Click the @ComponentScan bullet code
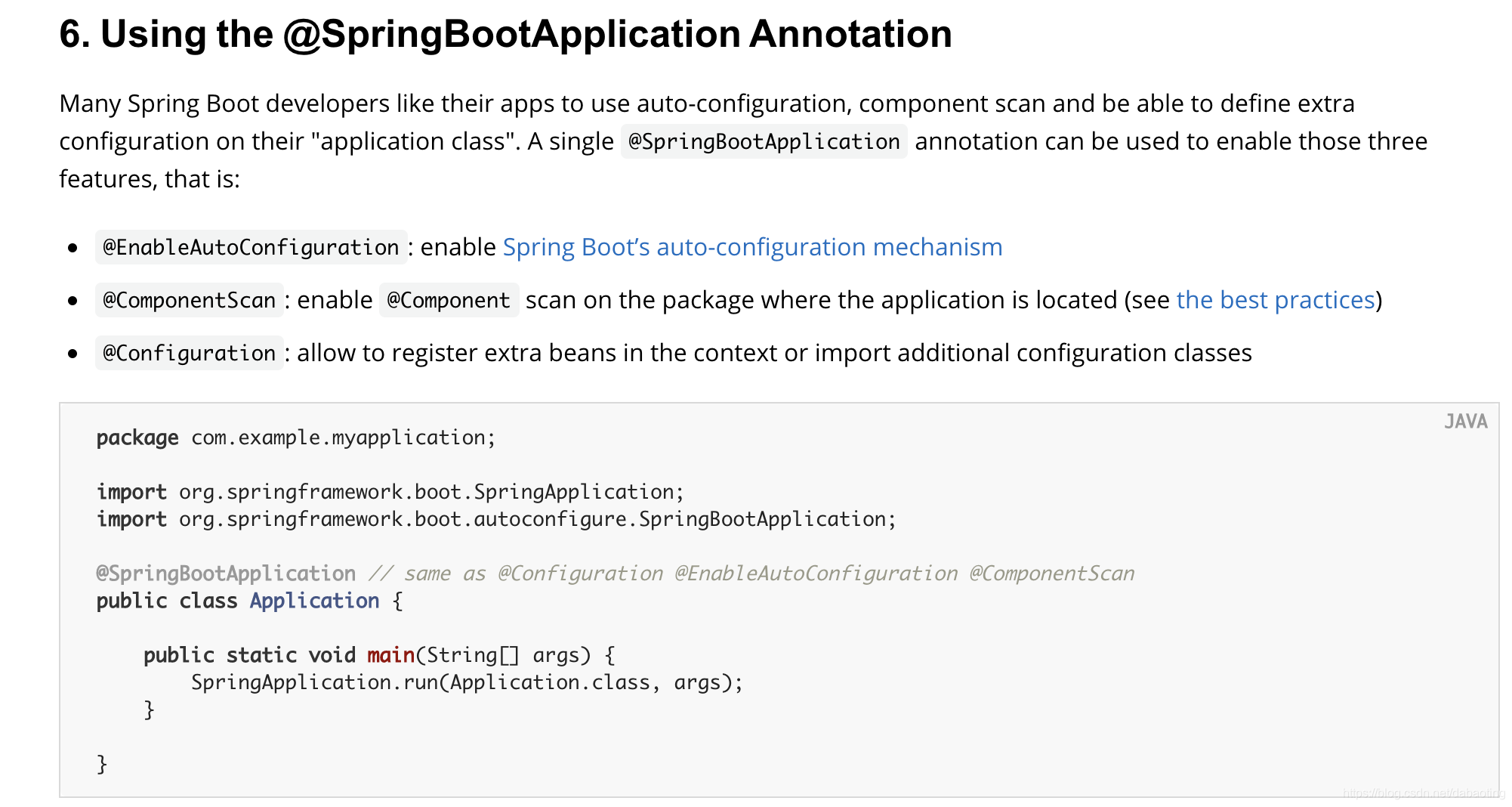 [189, 300]
